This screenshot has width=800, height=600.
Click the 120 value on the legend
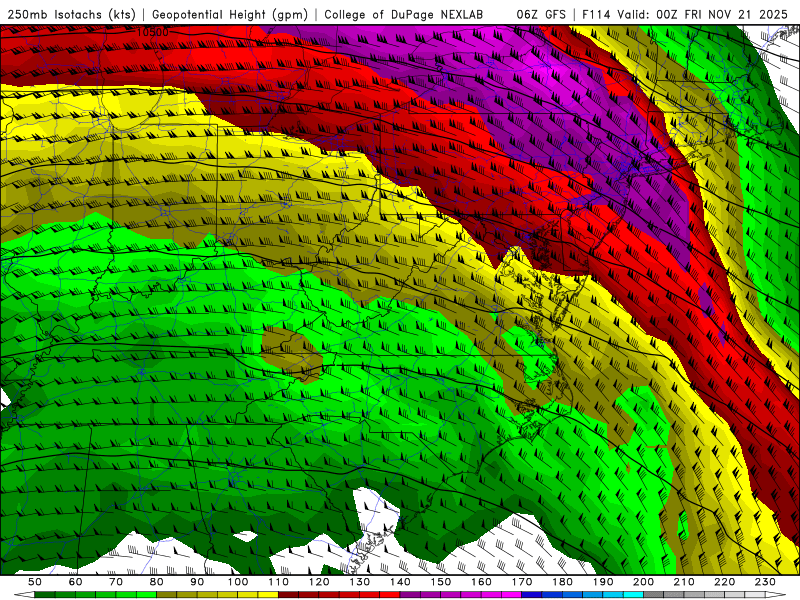pos(319,582)
